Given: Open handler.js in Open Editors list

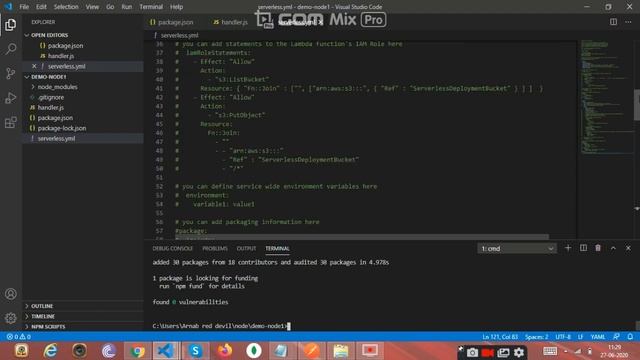Looking at the screenshot, I should [x=61, y=56].
